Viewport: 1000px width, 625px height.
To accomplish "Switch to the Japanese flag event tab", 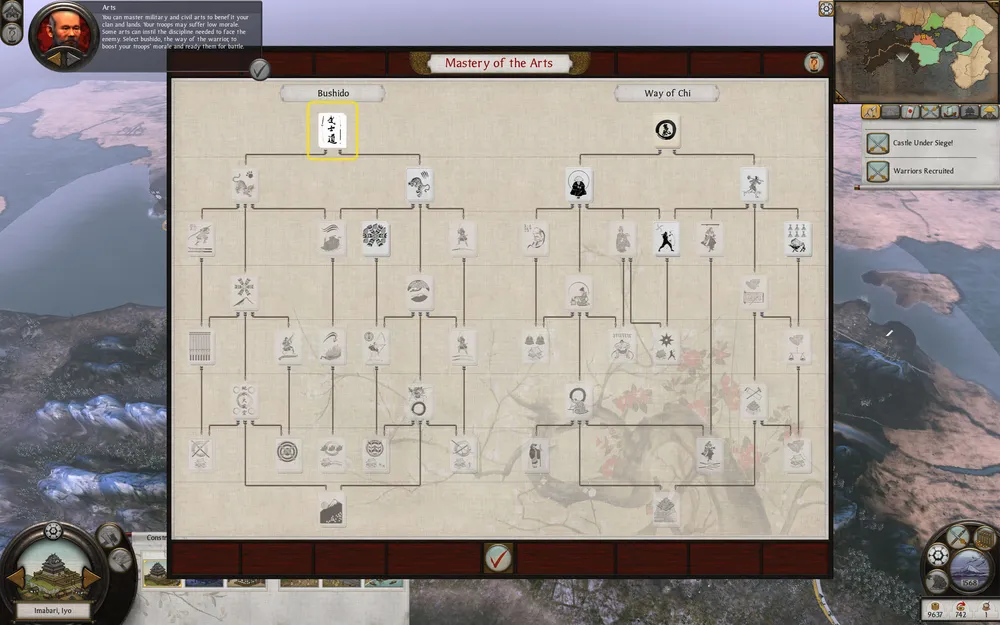I will click(910, 112).
